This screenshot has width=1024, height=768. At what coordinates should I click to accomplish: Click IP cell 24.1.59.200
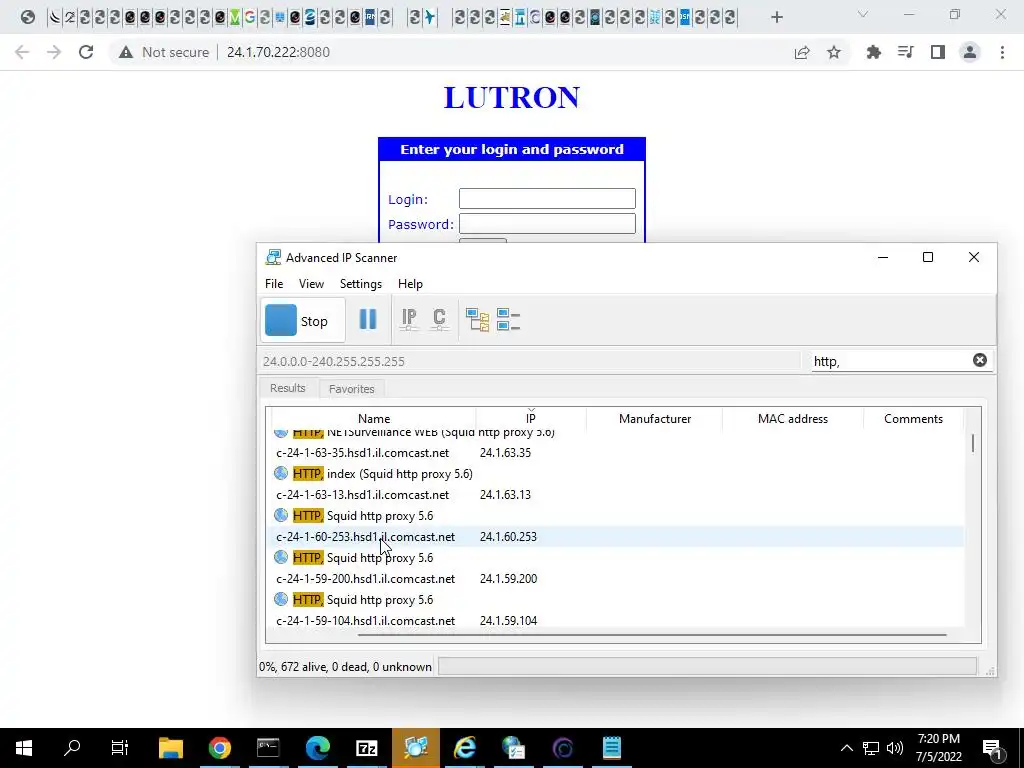[508, 579]
